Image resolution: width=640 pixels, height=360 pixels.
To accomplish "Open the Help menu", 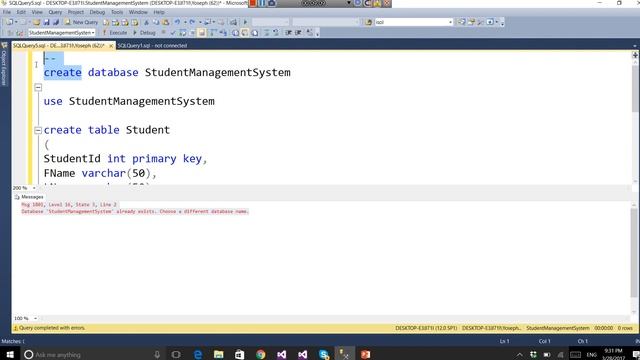I will point(159,12).
